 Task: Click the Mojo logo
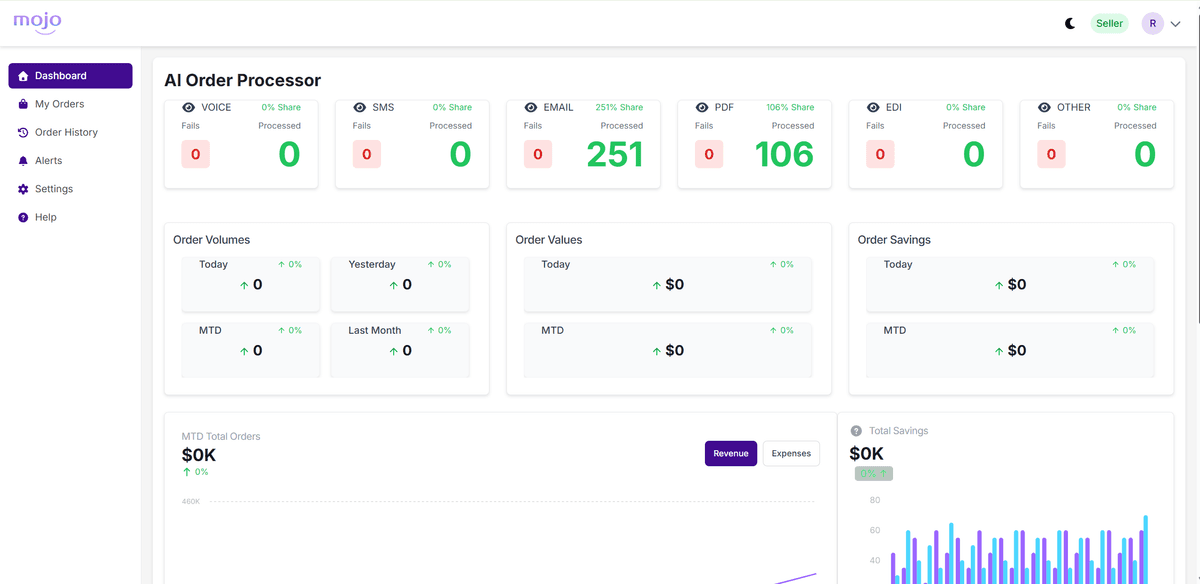pos(37,22)
